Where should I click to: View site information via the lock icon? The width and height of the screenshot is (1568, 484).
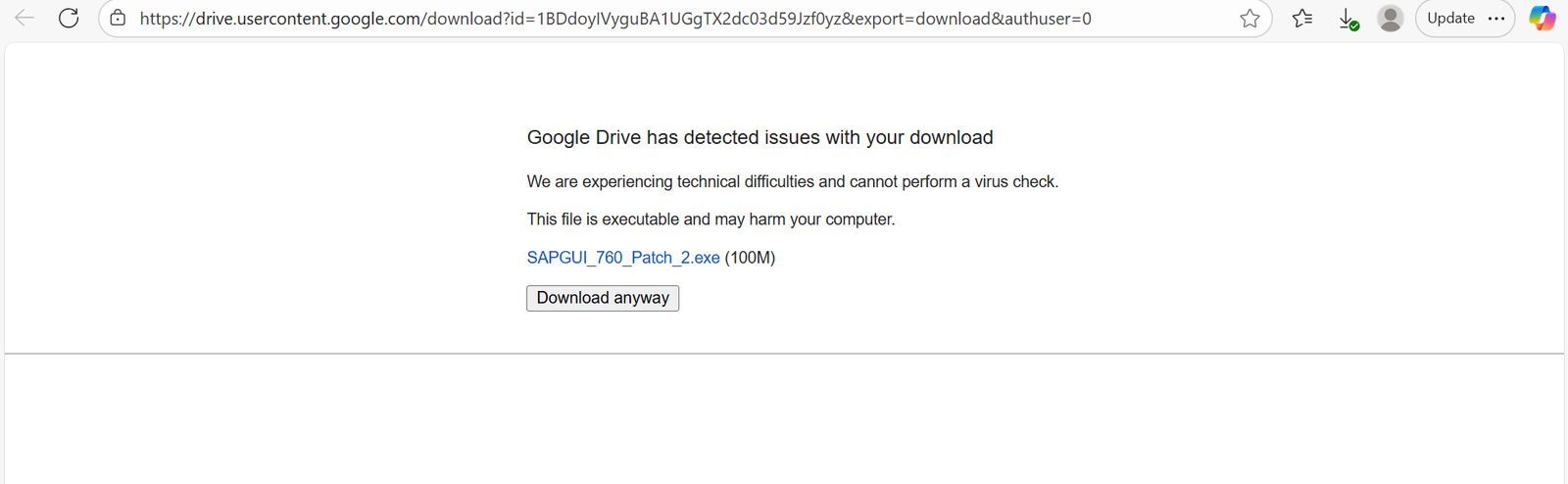(118, 18)
